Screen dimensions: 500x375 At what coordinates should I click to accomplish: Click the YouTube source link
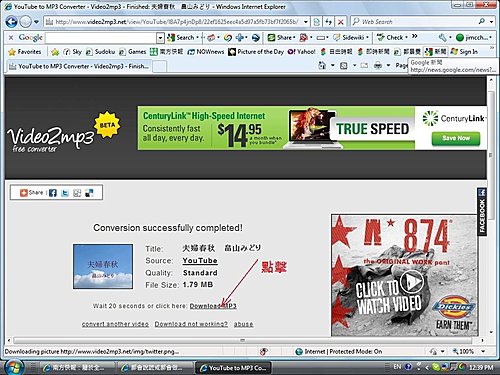[x=200, y=261]
